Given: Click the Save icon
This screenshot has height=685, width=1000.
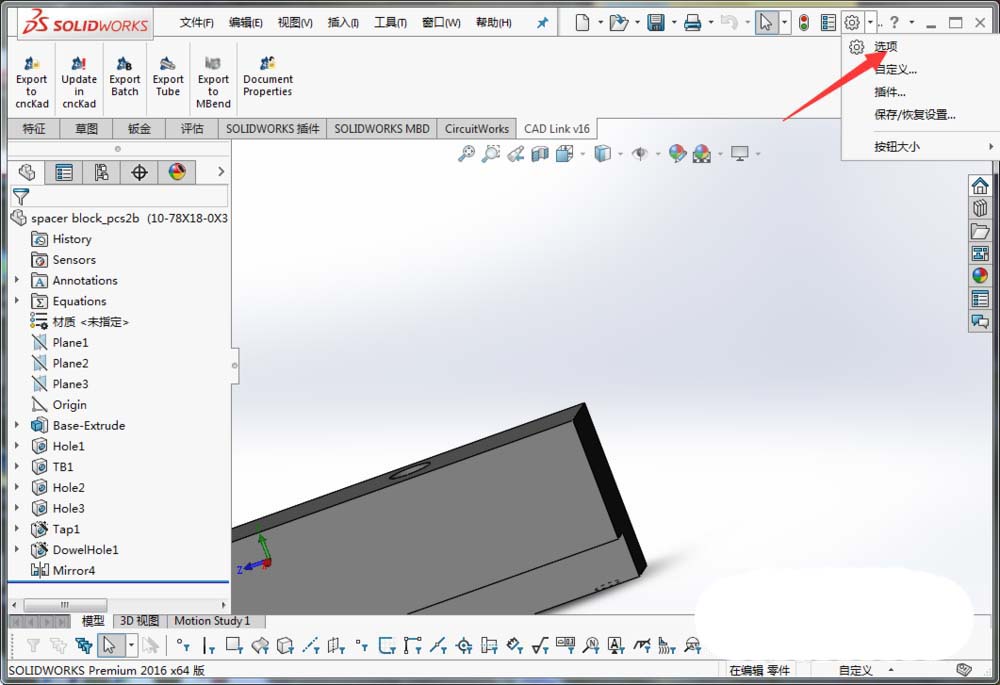Looking at the screenshot, I should pos(656,23).
